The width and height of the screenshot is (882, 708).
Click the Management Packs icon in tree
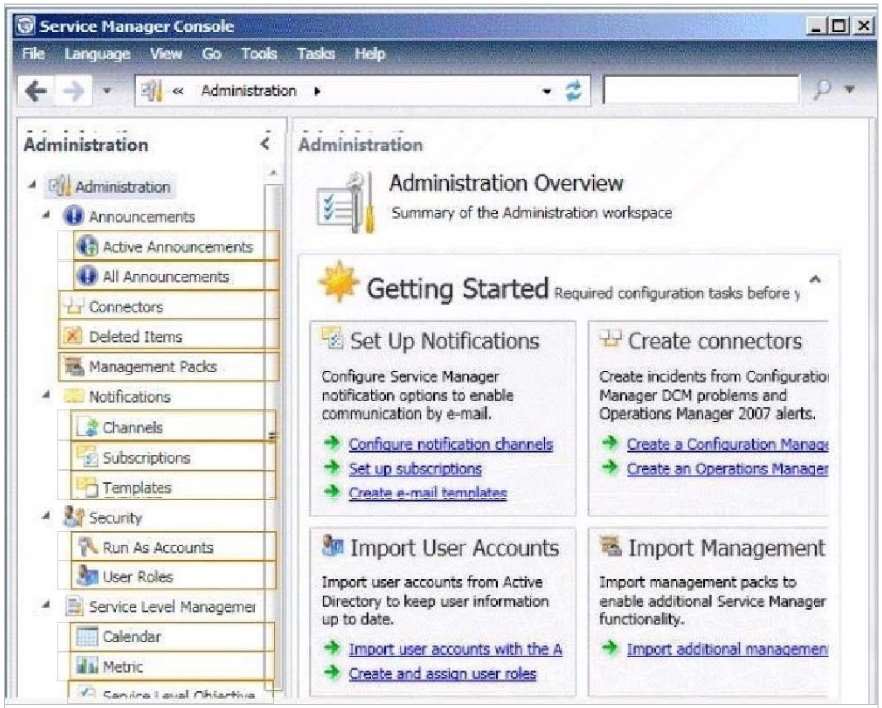74,366
